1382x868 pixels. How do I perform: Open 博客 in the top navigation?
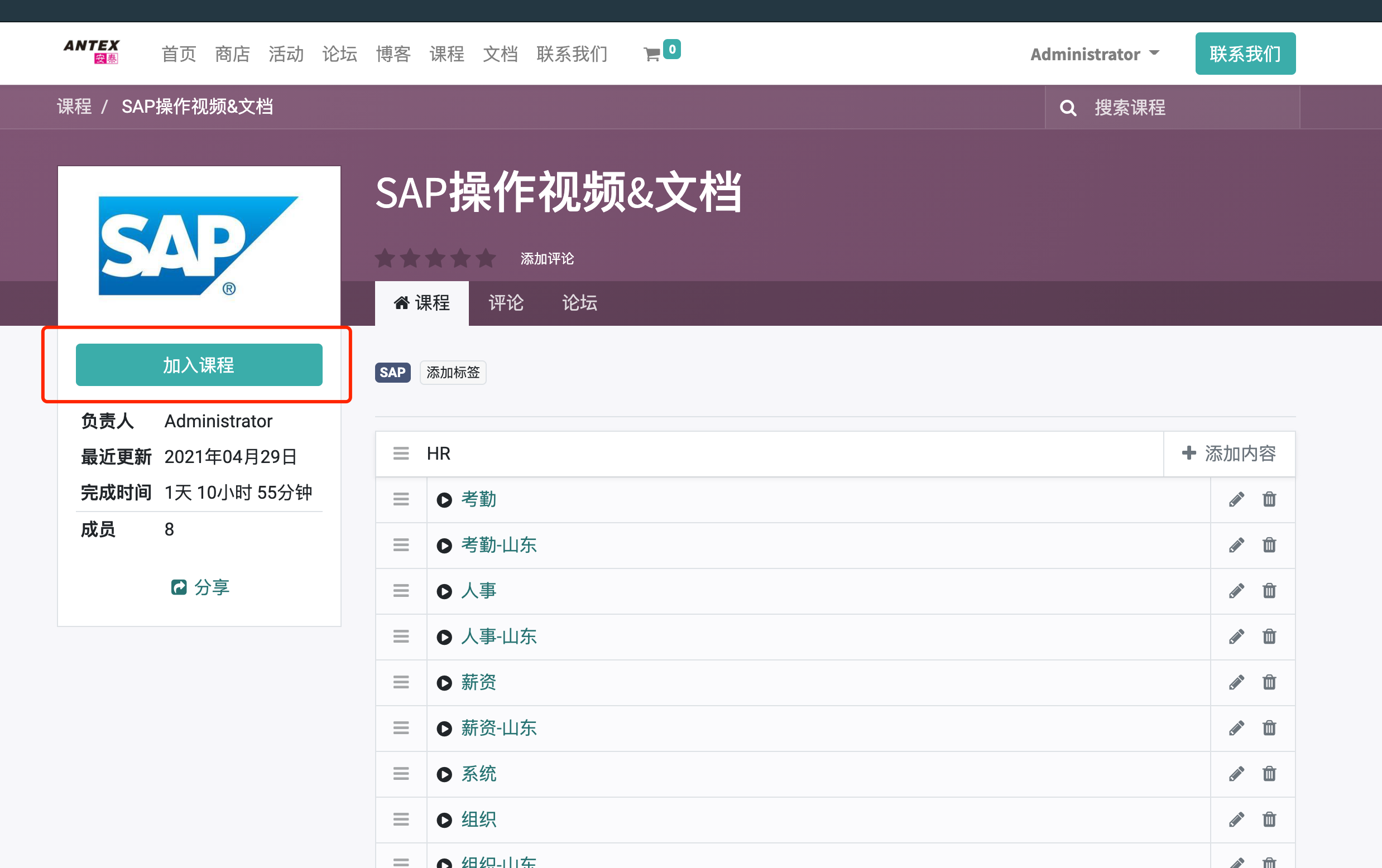[x=393, y=54]
